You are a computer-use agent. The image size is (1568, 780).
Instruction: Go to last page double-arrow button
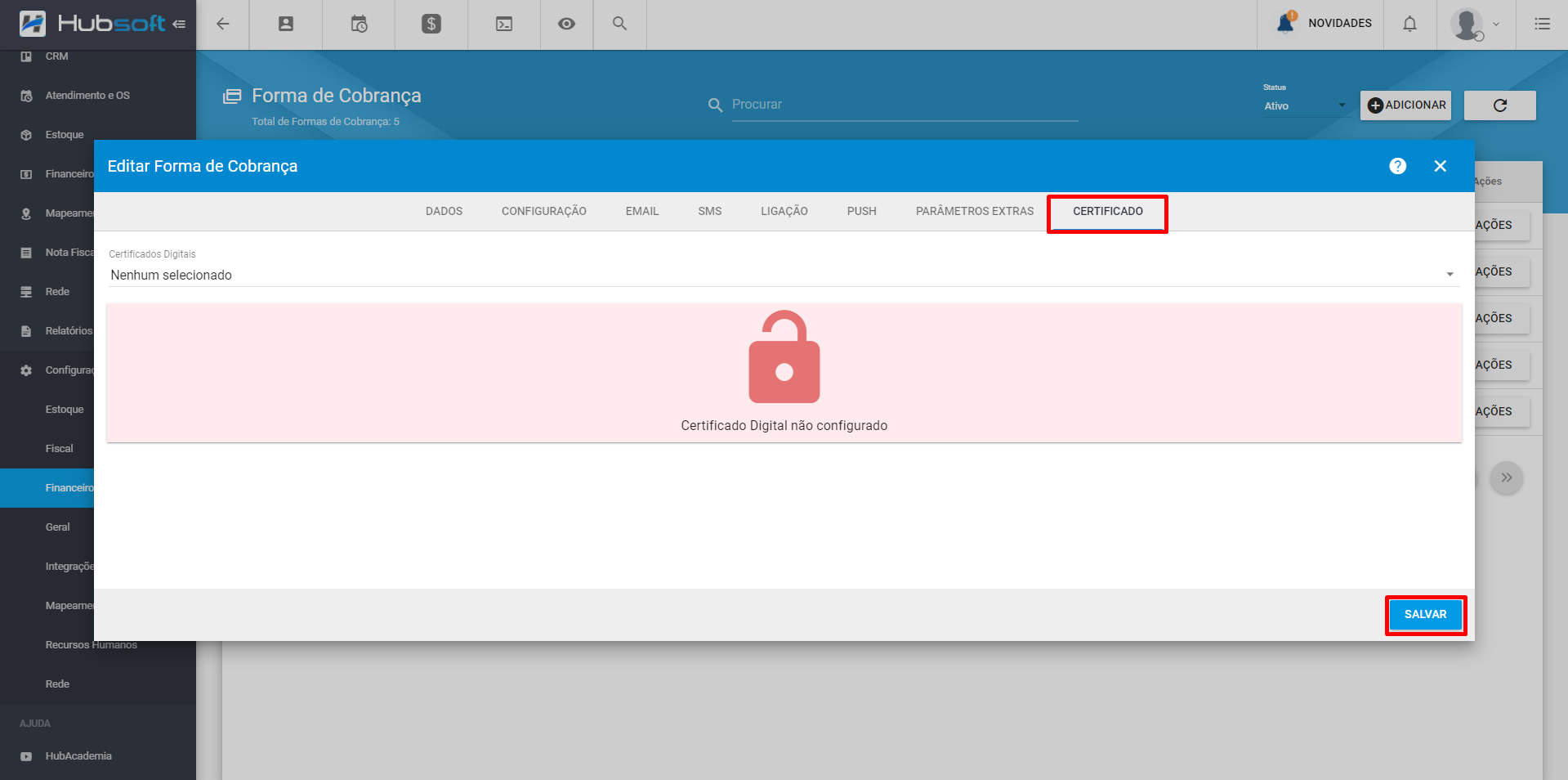[1506, 477]
